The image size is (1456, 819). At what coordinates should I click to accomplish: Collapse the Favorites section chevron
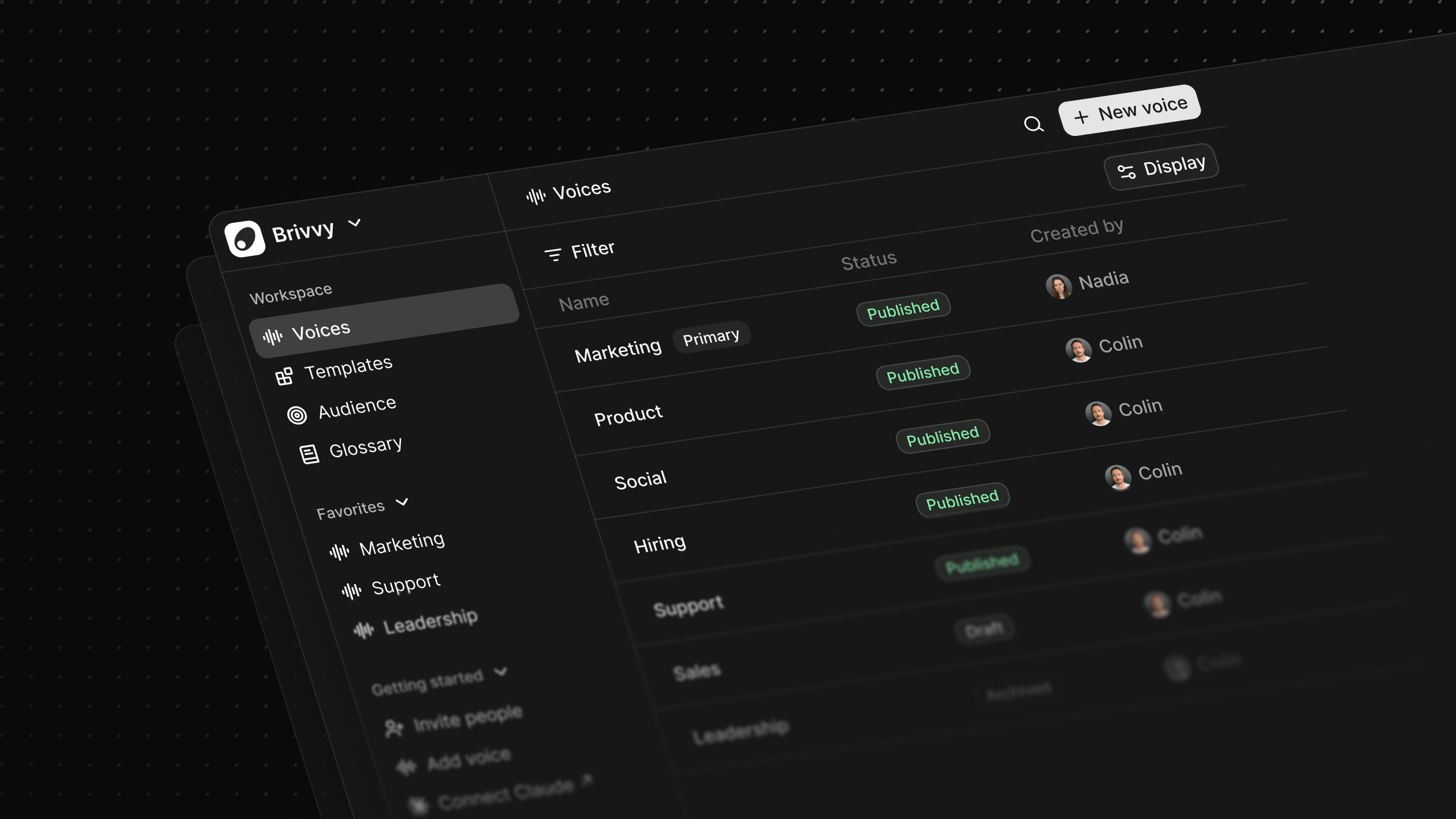[x=402, y=502]
